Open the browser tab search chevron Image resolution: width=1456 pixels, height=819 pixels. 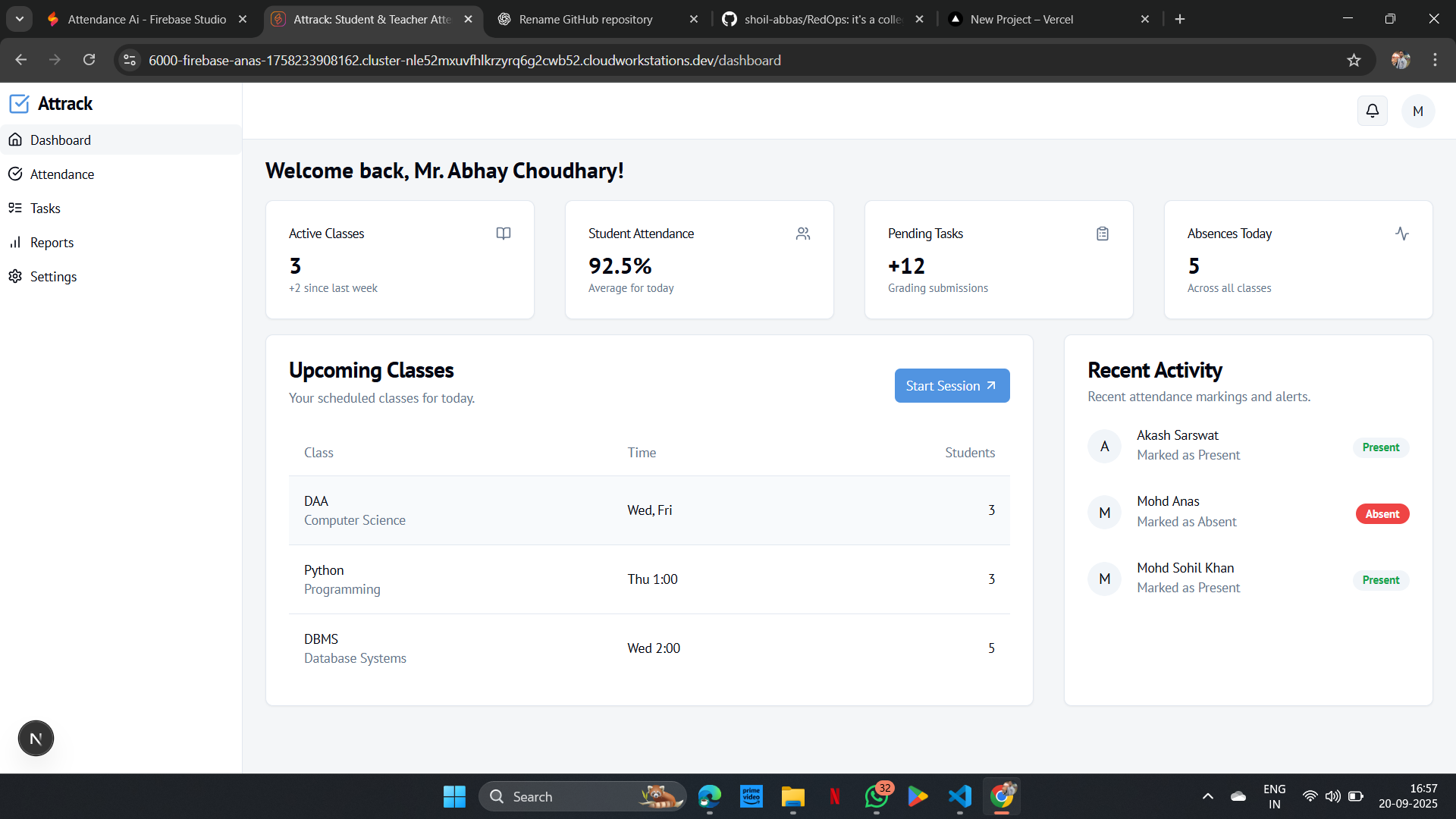point(19,18)
